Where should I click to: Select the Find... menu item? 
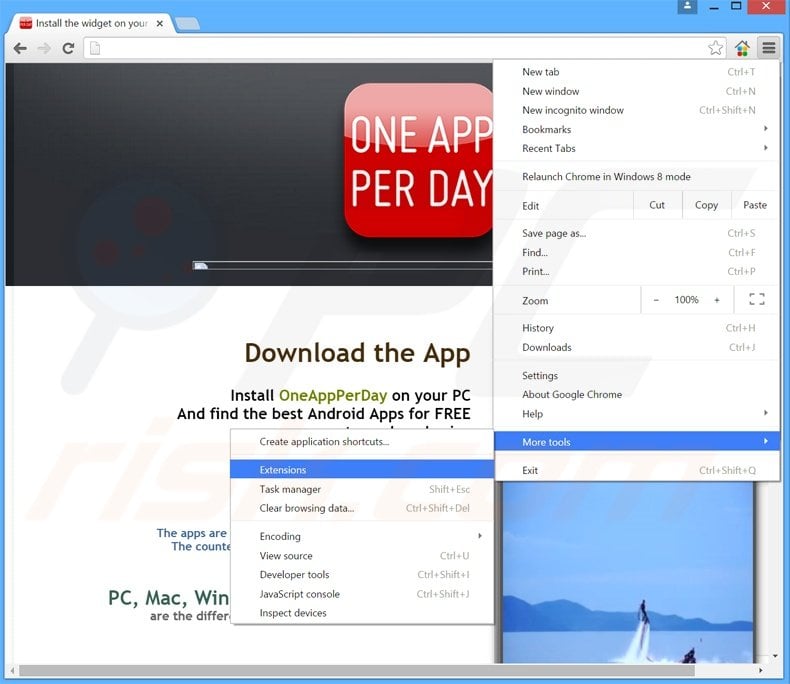[636, 252]
